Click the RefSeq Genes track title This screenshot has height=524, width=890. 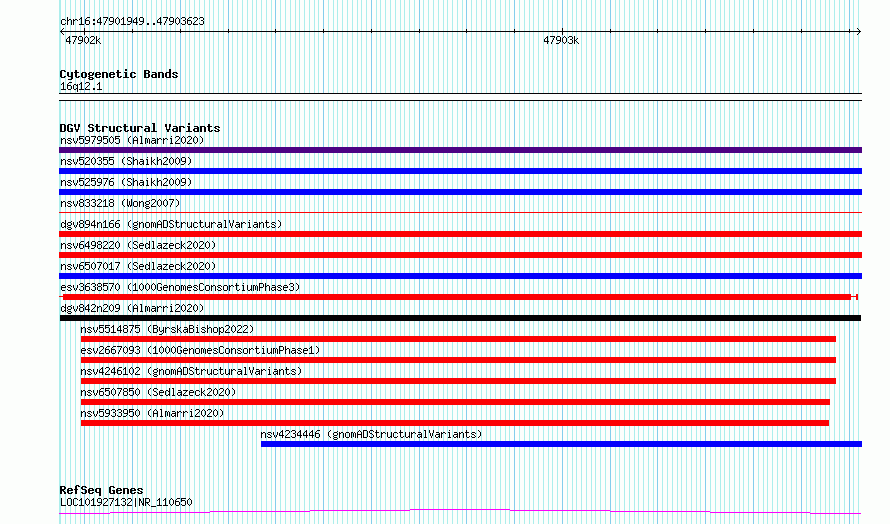[x=101, y=490]
